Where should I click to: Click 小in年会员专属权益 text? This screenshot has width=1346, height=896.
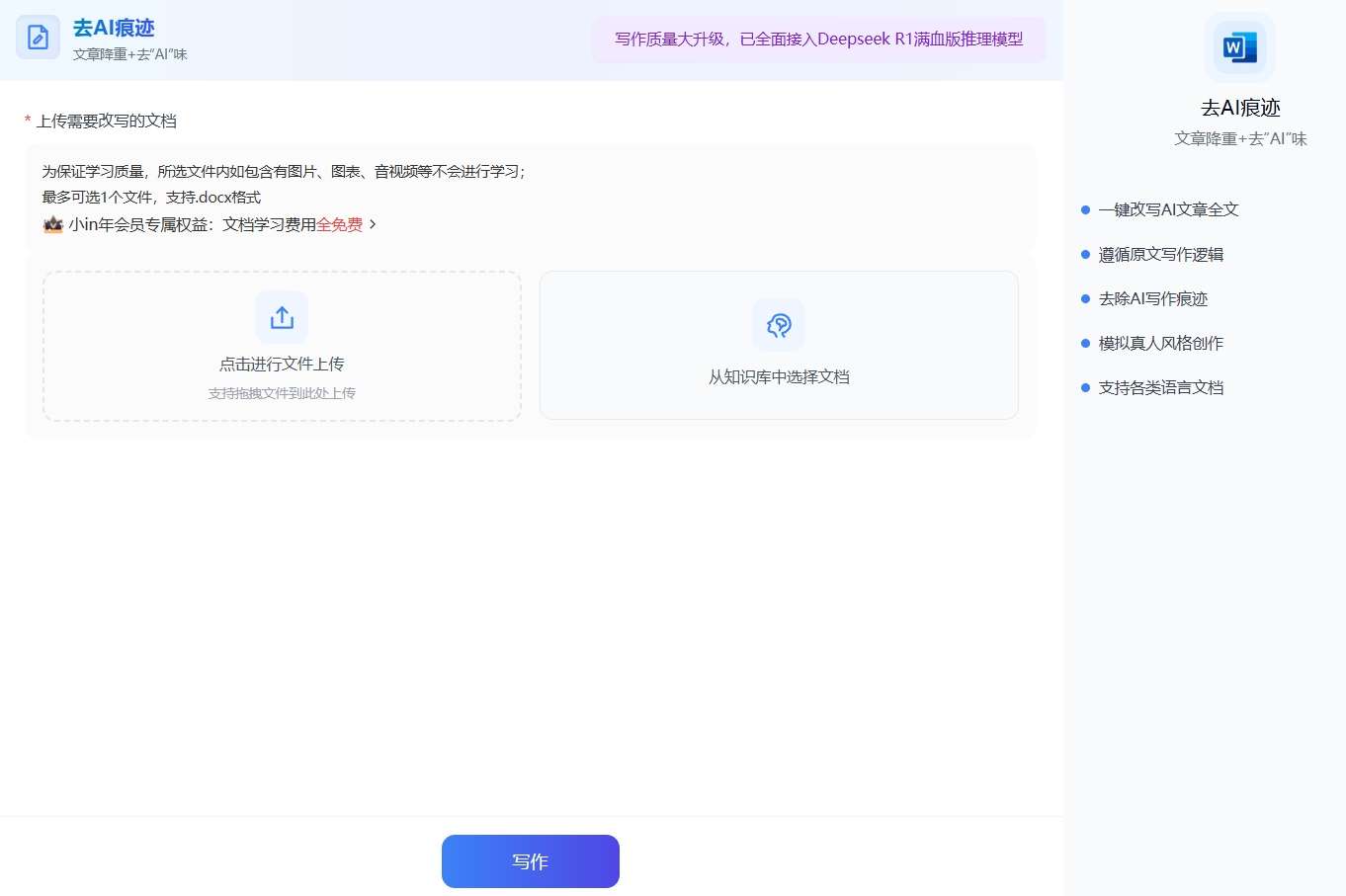point(138,224)
